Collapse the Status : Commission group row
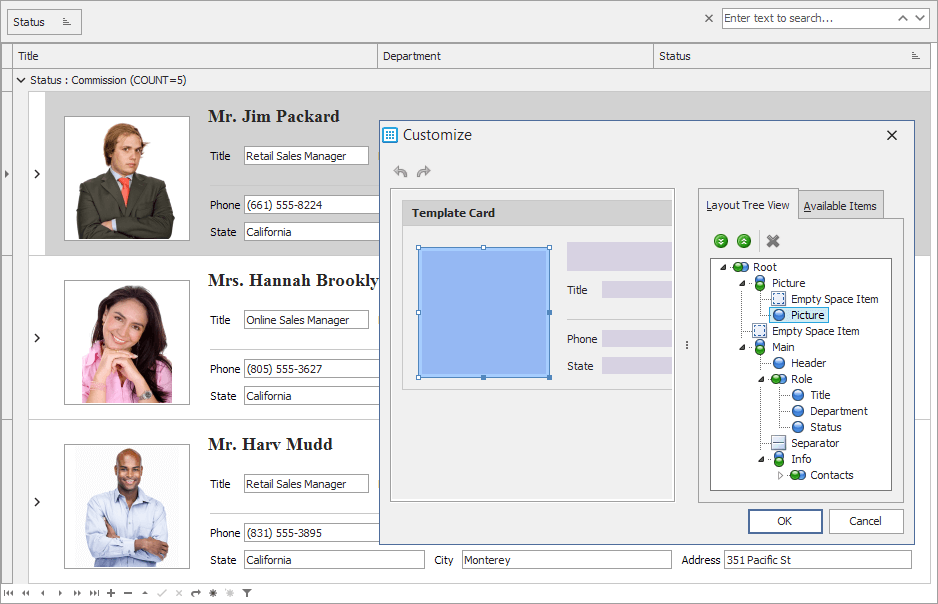The image size is (938, 604). pos(22,80)
